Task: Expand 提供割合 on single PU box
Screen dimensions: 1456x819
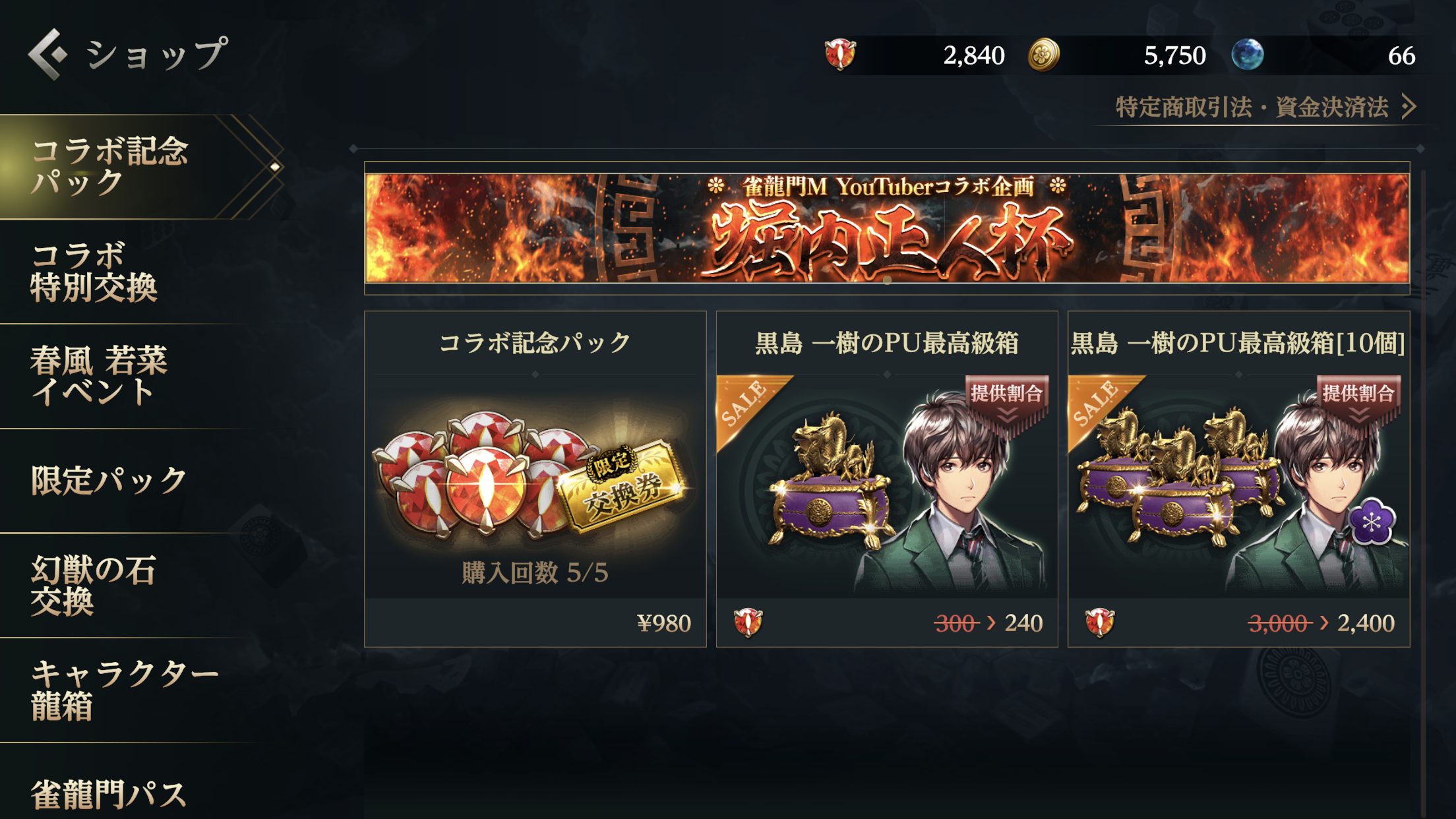Action: point(1006,402)
